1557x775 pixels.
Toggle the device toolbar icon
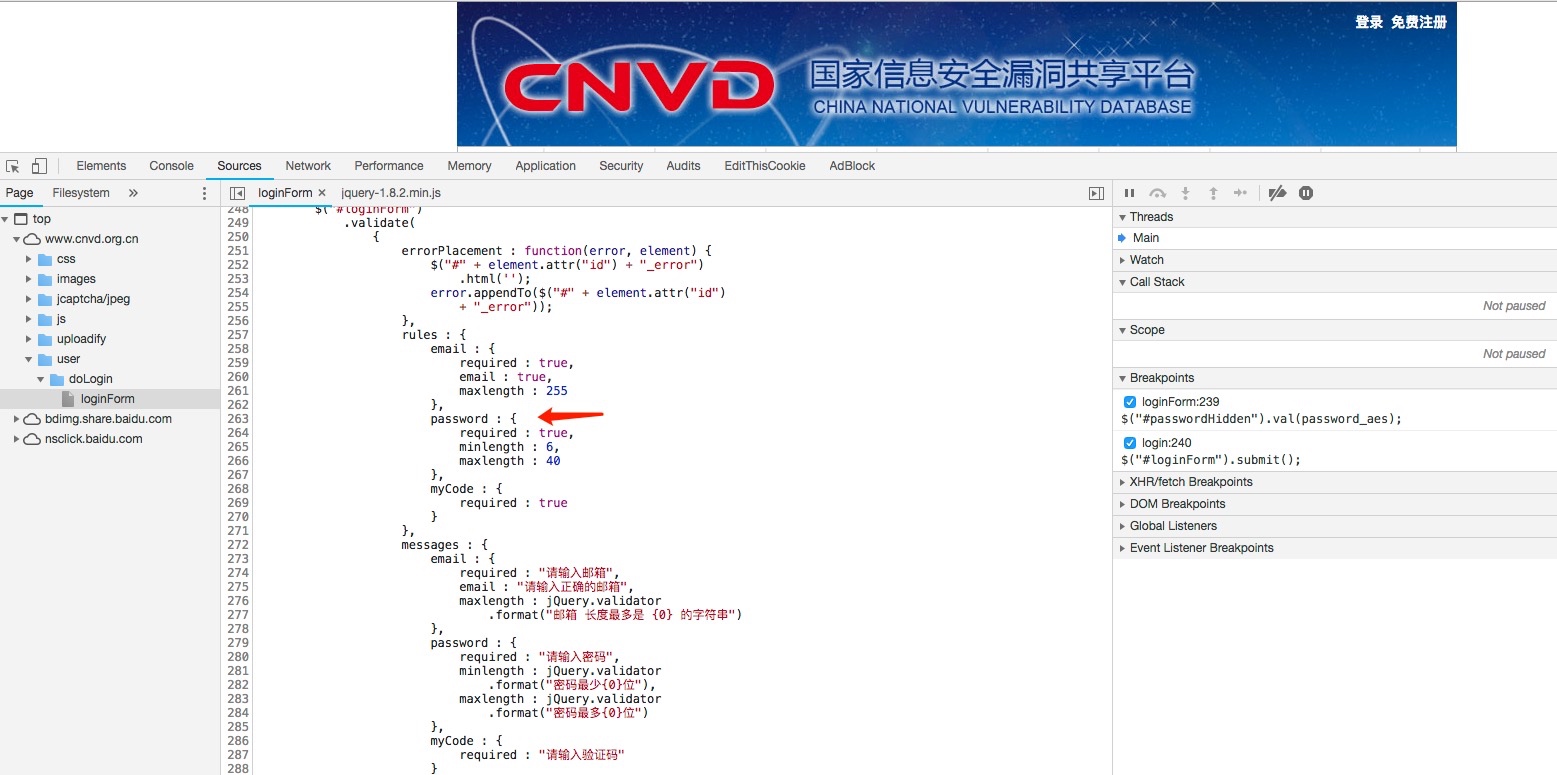coord(39,166)
